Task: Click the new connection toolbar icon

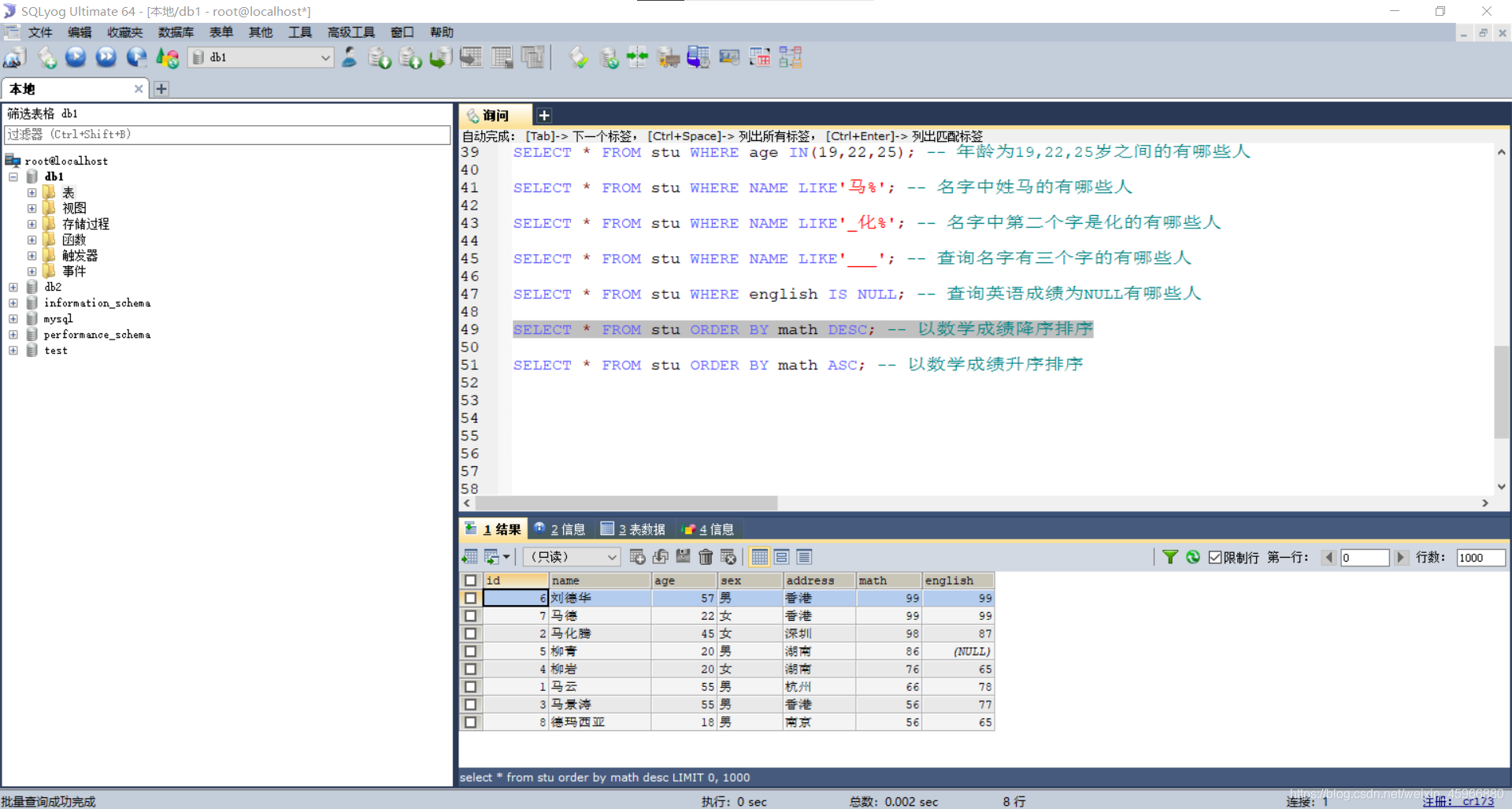Action: [x=15, y=58]
